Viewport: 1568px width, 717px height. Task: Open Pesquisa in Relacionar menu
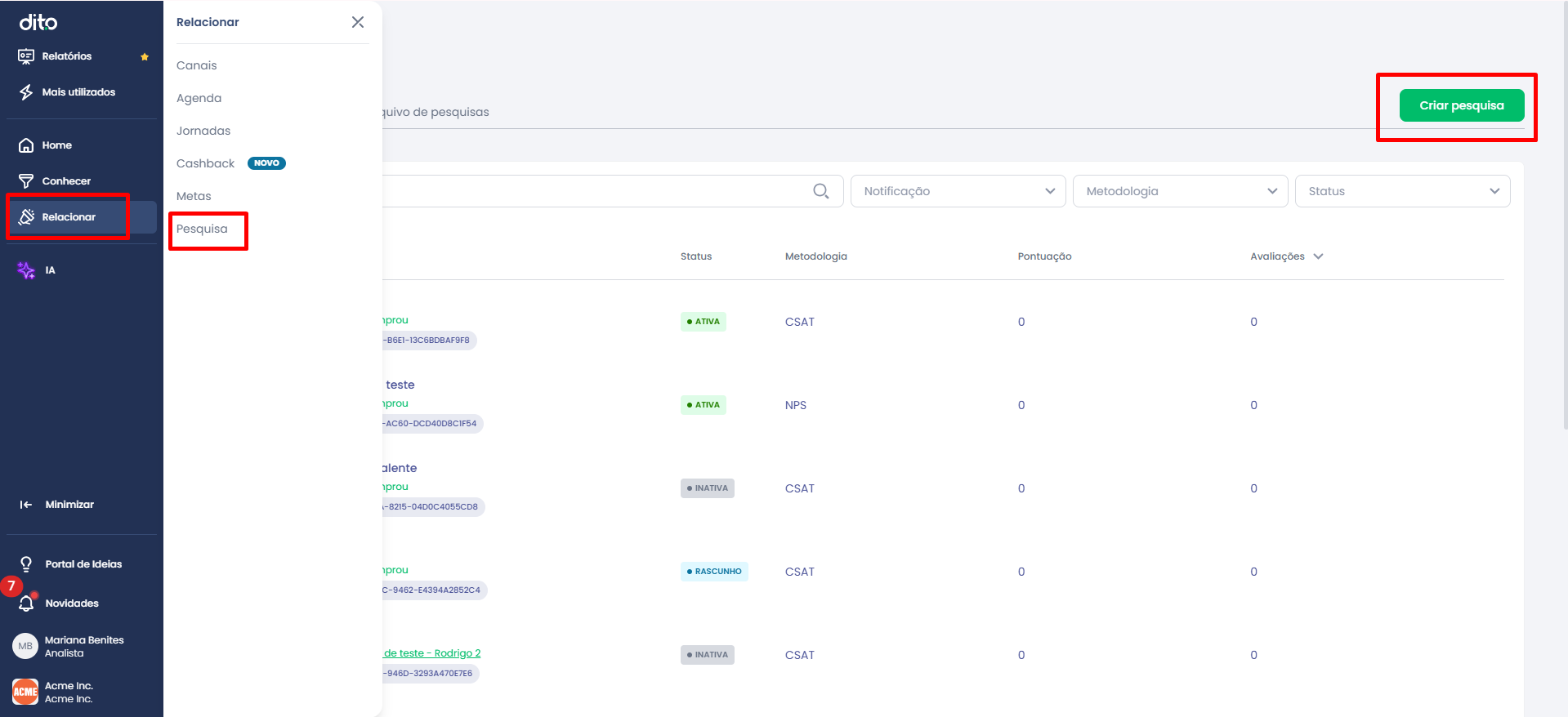202,229
